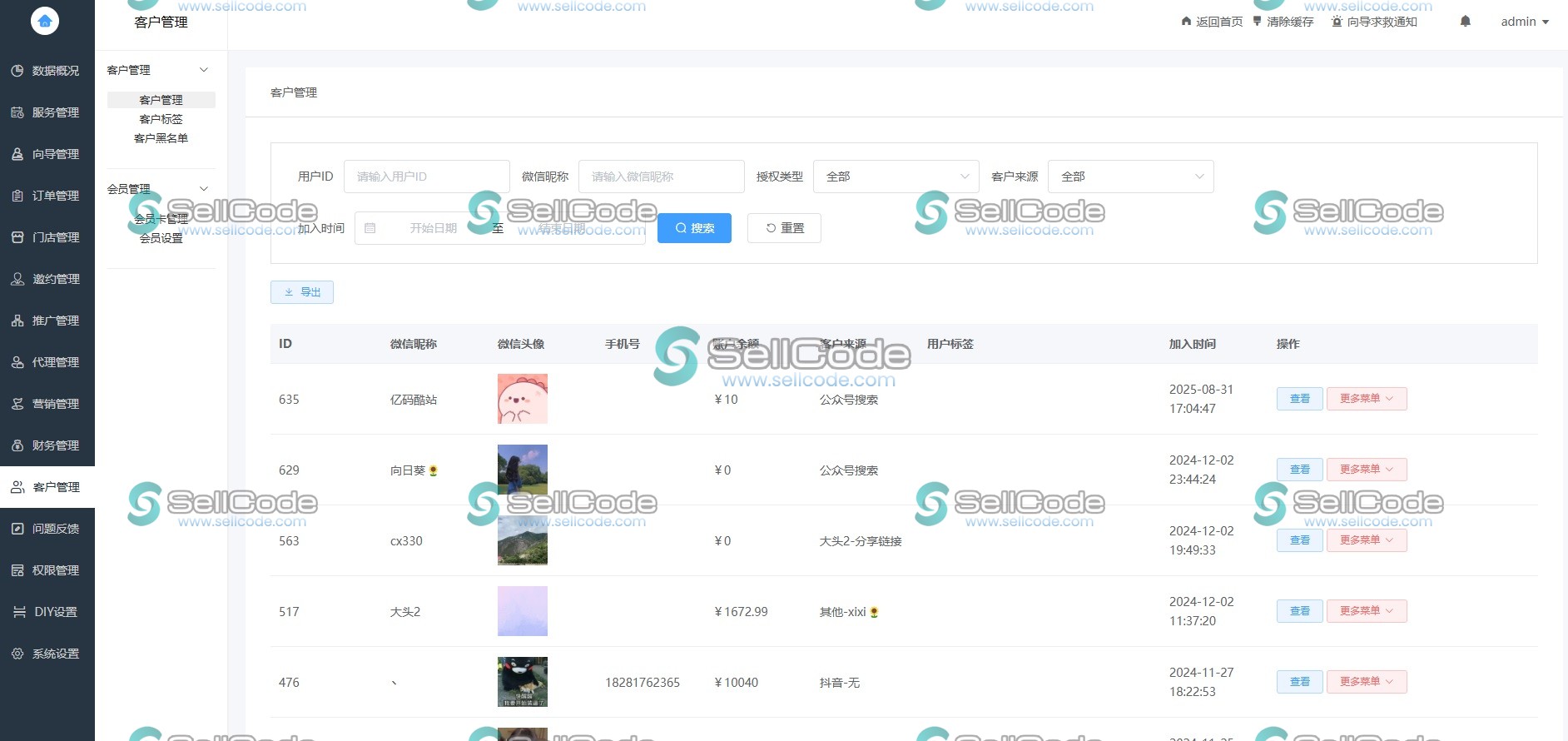Open 数据概况 in the sidebar
Screen dimensions: 1568x741
point(47,71)
